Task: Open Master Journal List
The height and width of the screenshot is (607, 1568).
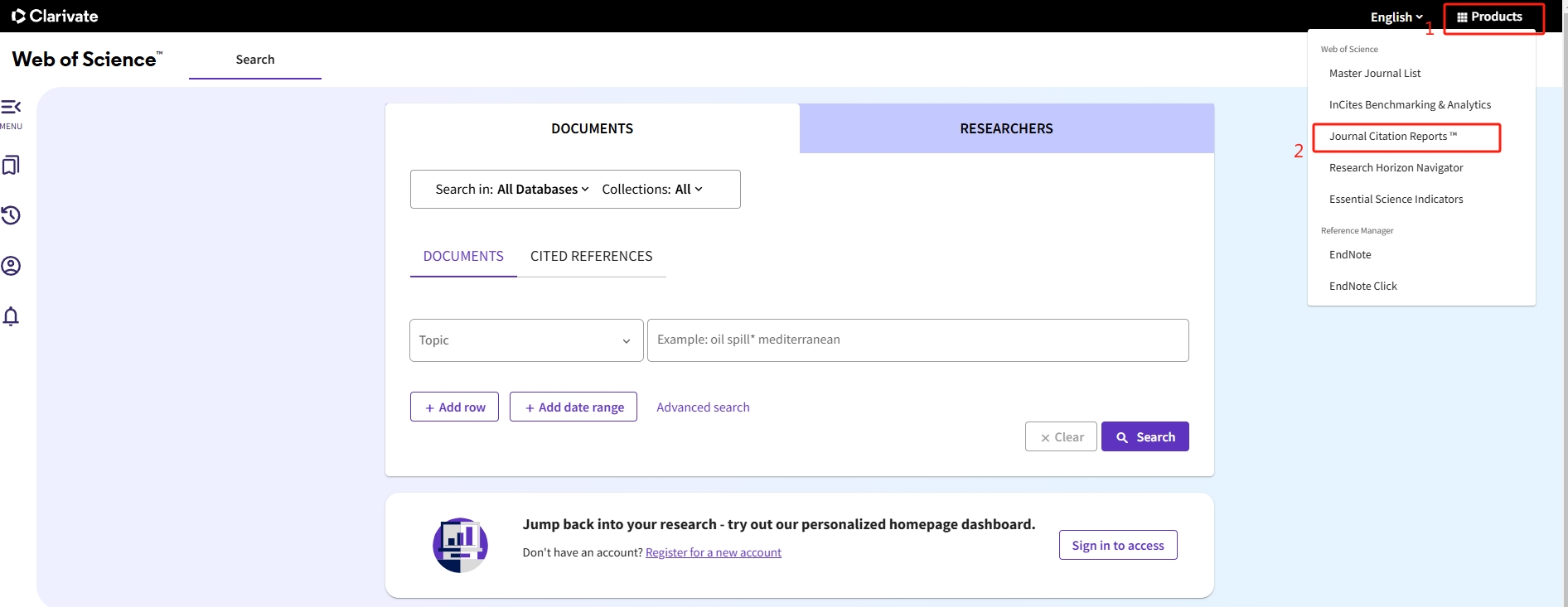Action: pos(1375,73)
